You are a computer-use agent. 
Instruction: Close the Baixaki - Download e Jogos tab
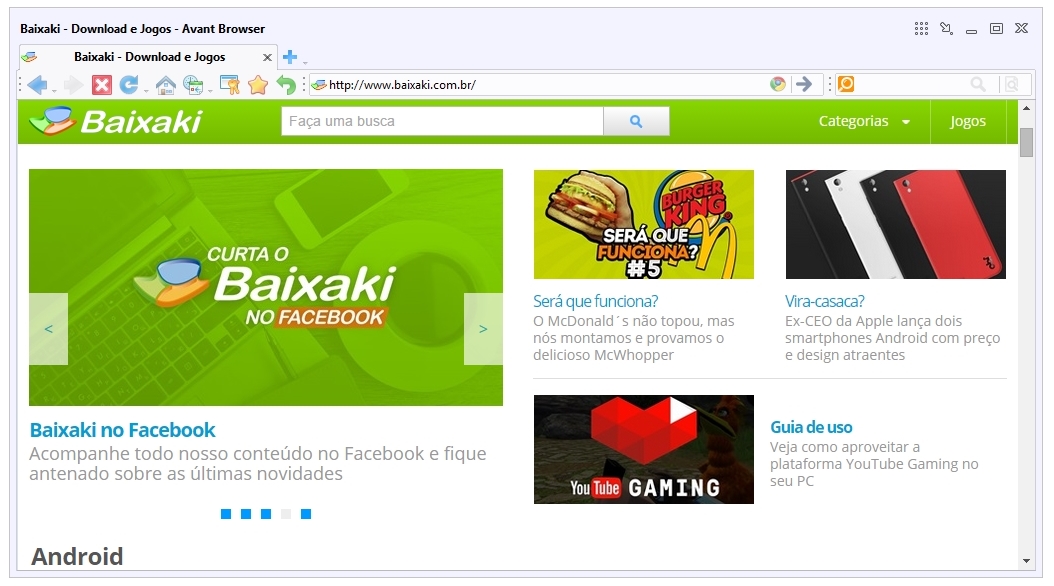pos(267,58)
